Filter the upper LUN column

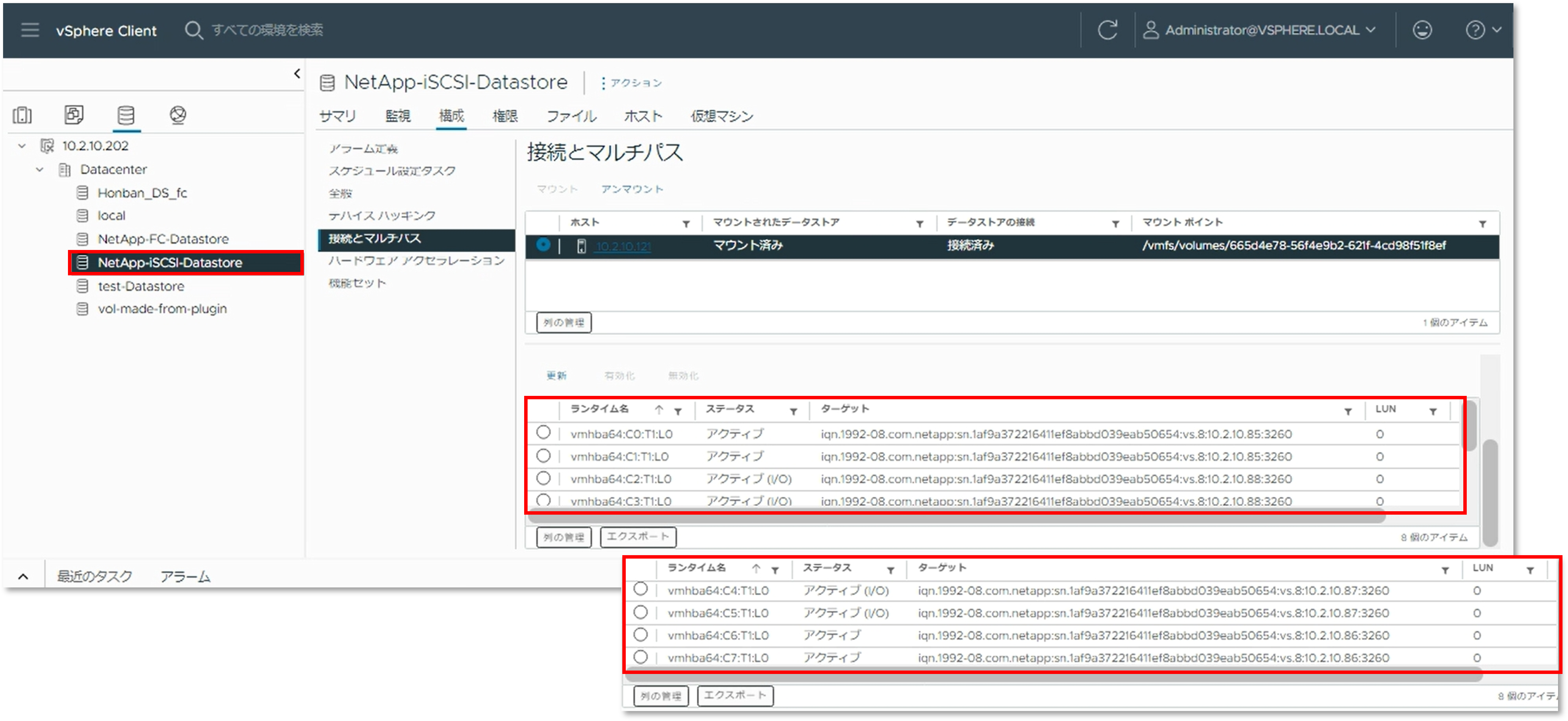(1433, 411)
